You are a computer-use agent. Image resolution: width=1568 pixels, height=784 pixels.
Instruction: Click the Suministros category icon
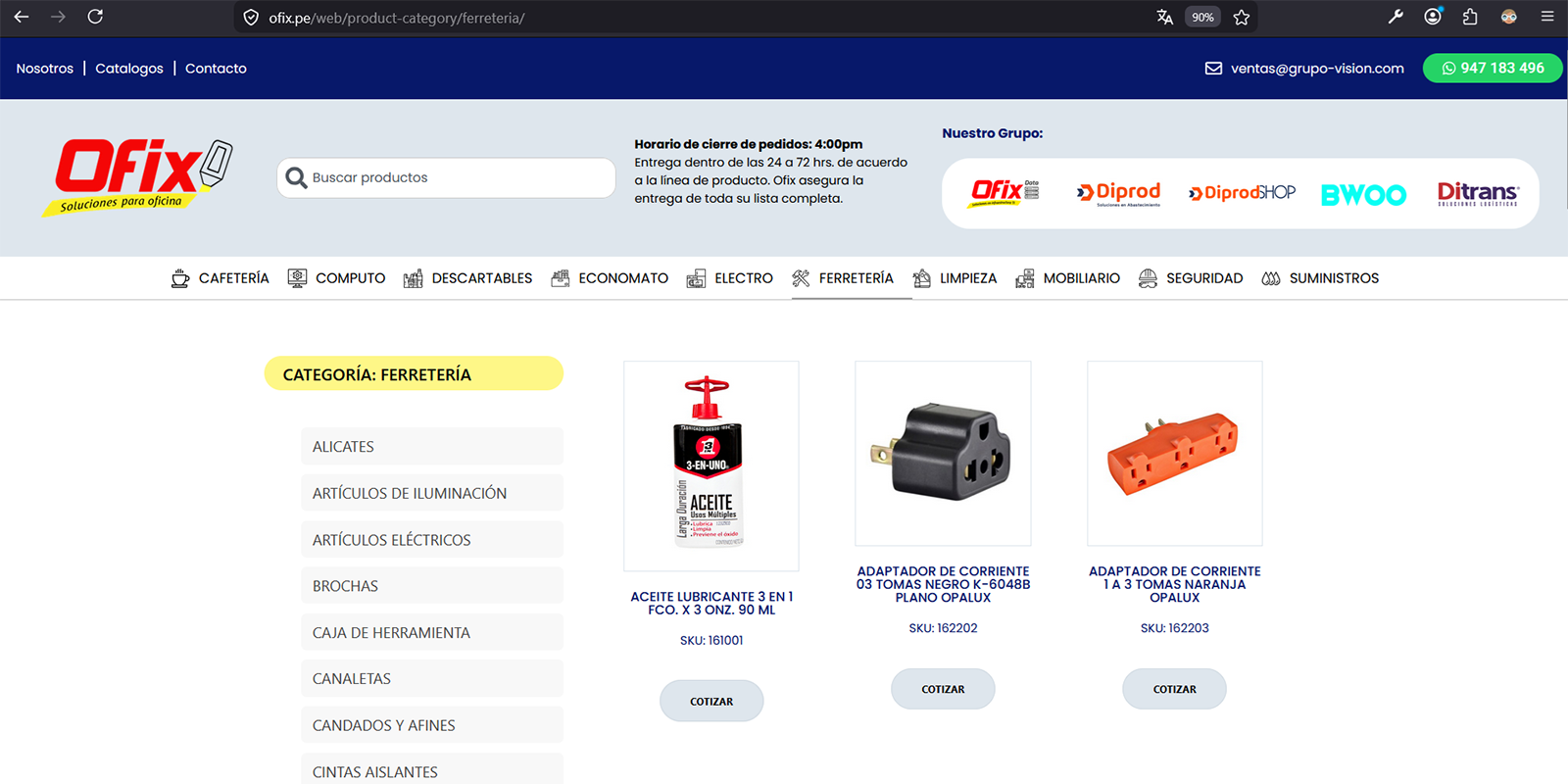1271,278
